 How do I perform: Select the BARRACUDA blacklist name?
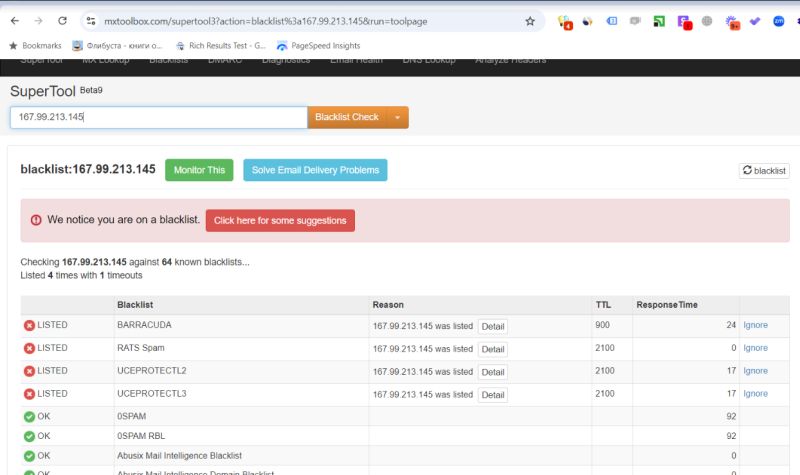pyautogui.click(x=144, y=325)
